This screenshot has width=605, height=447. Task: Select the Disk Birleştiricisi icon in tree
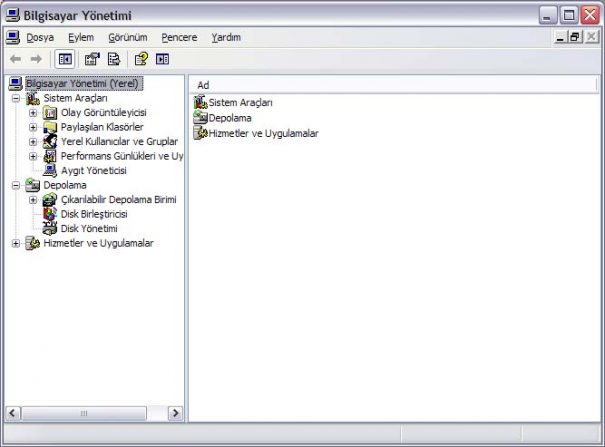point(50,214)
